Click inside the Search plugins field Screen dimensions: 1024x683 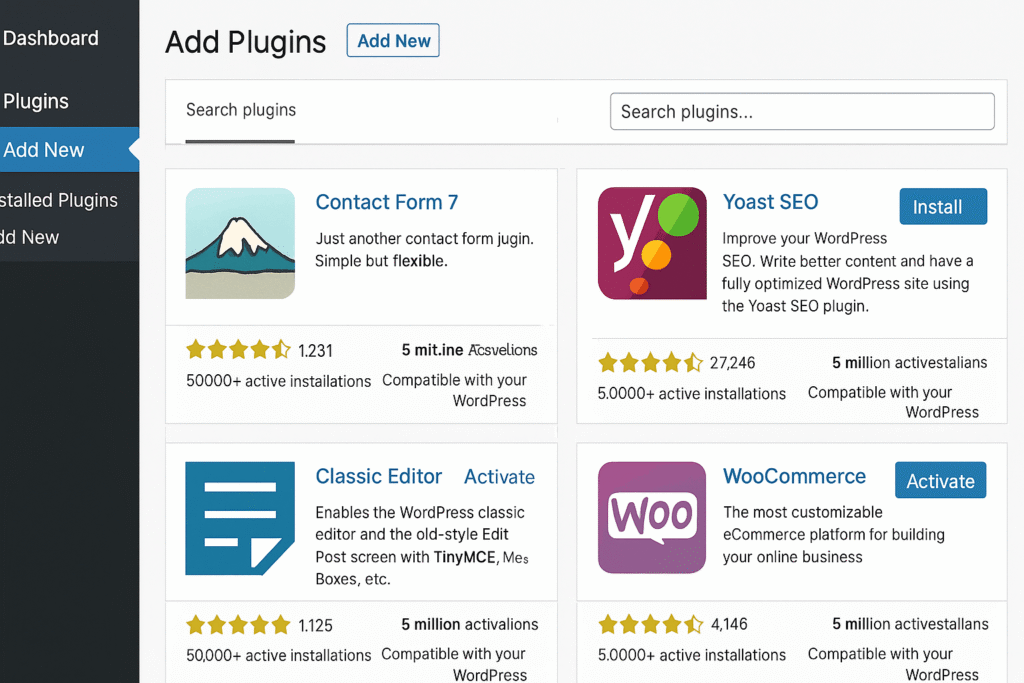coord(802,111)
